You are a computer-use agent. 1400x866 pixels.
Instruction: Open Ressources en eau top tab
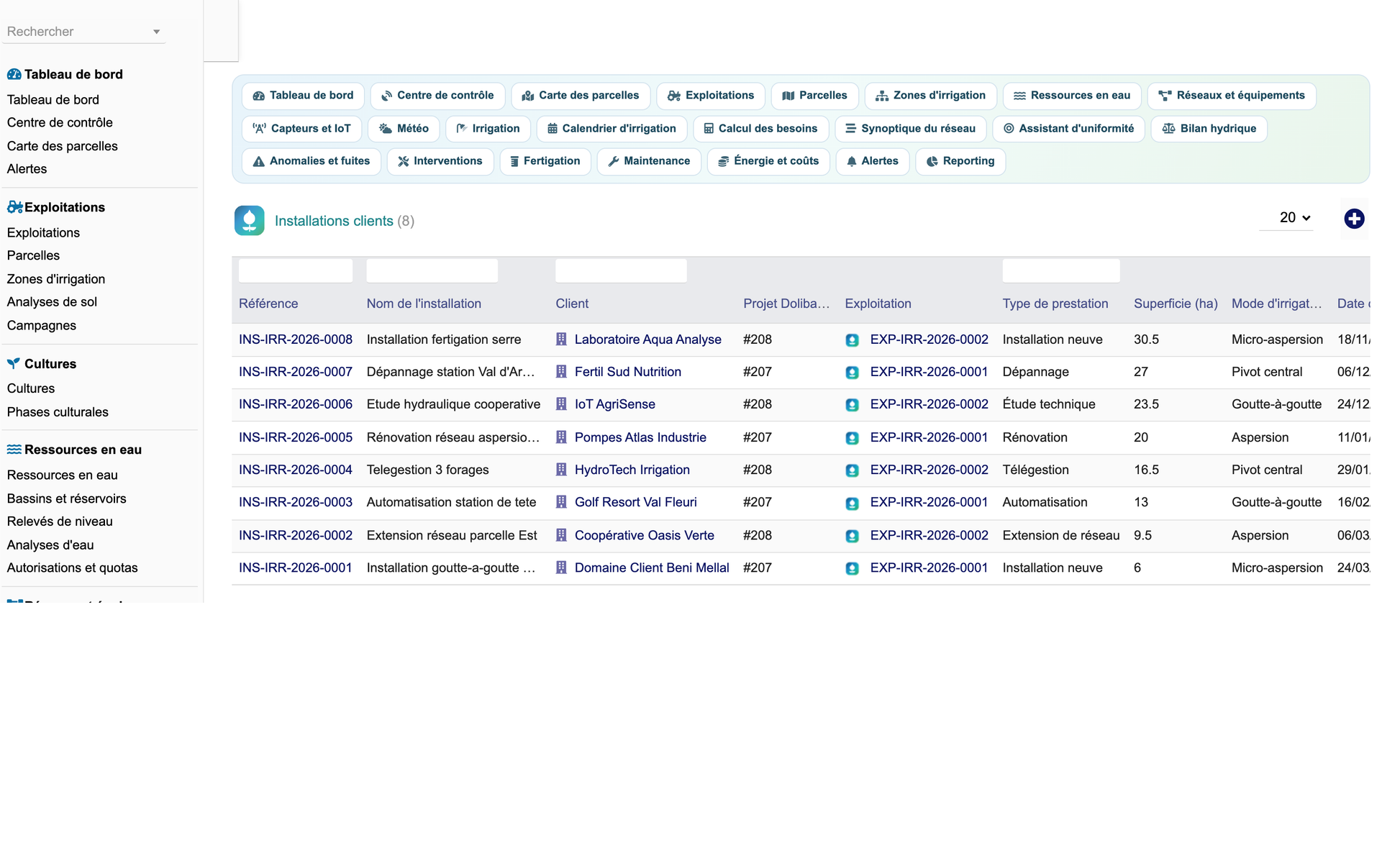click(x=1072, y=96)
